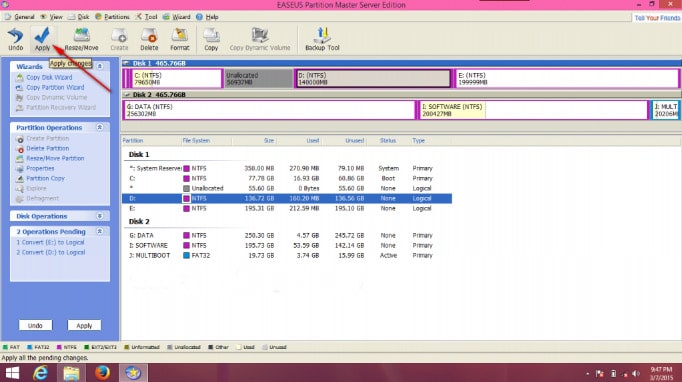
Task: Select E: (NTFS) block in disk map
Action: point(567,79)
